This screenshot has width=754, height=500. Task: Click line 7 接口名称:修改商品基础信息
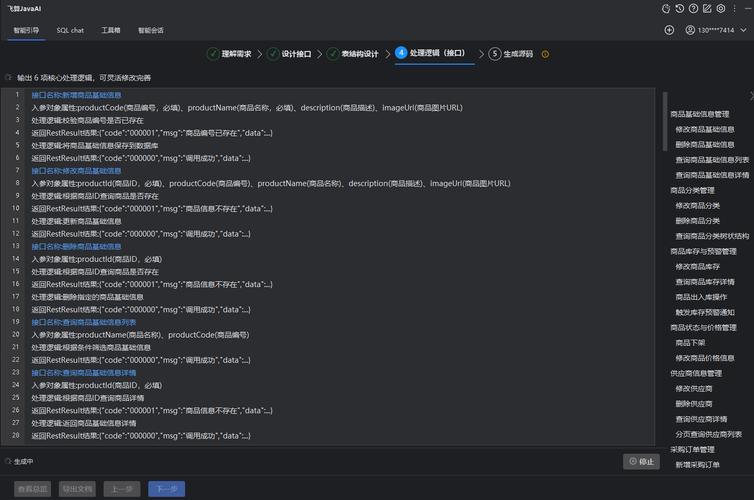tap(76, 171)
